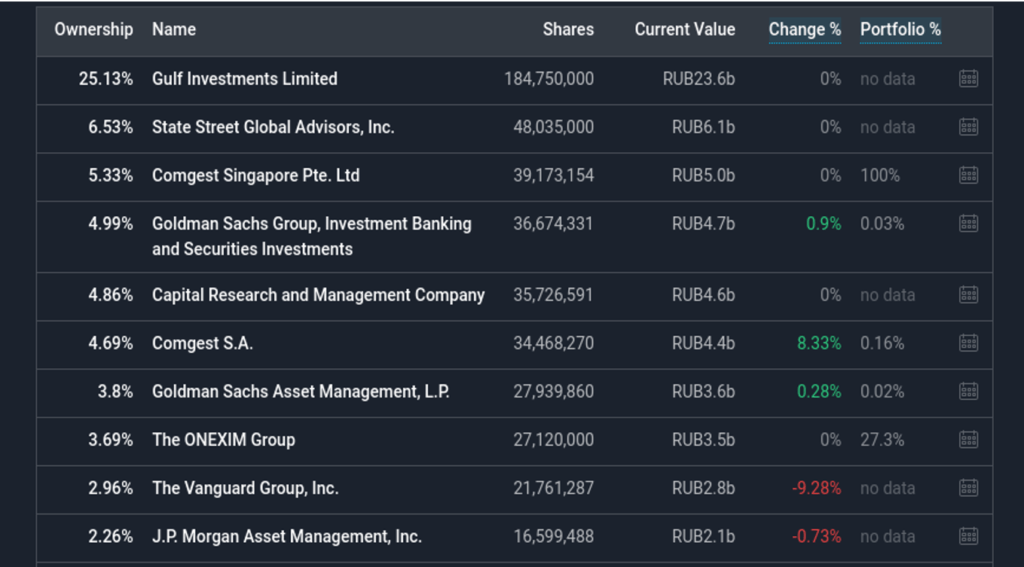
Task: Select The Vanguard Group, Inc. name
Action: (x=245, y=488)
